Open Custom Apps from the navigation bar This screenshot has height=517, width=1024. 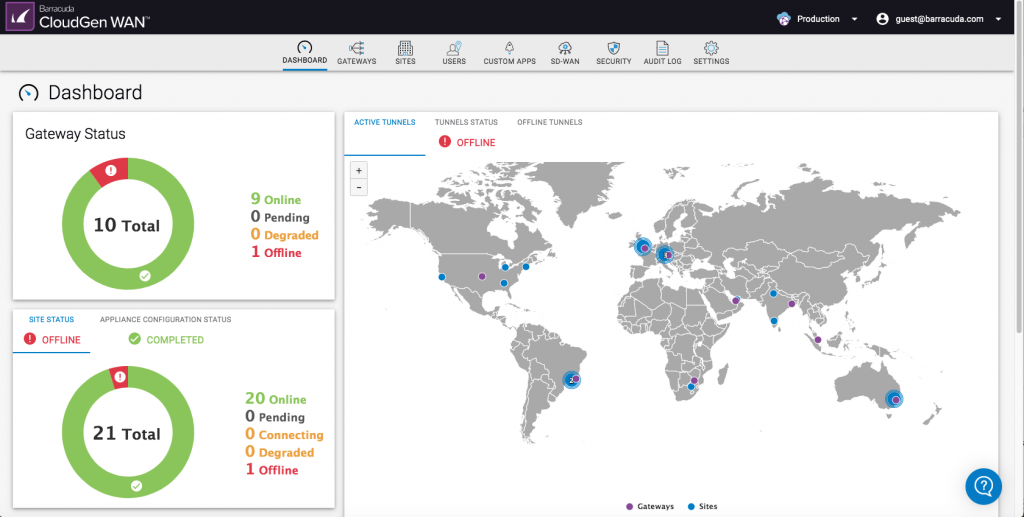pyautogui.click(x=509, y=48)
